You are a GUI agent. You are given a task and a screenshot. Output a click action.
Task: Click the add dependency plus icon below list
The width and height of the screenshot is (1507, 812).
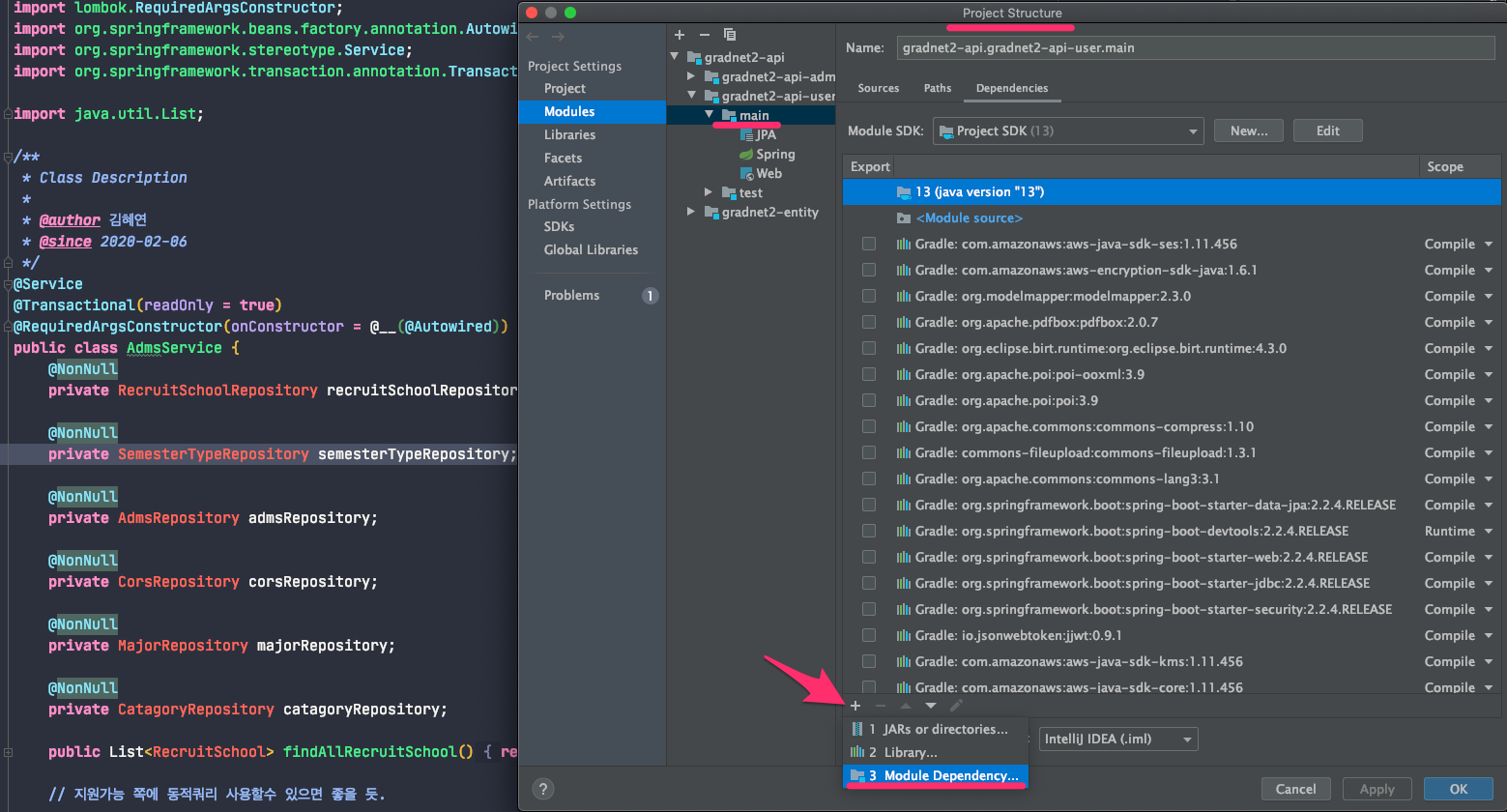point(855,706)
